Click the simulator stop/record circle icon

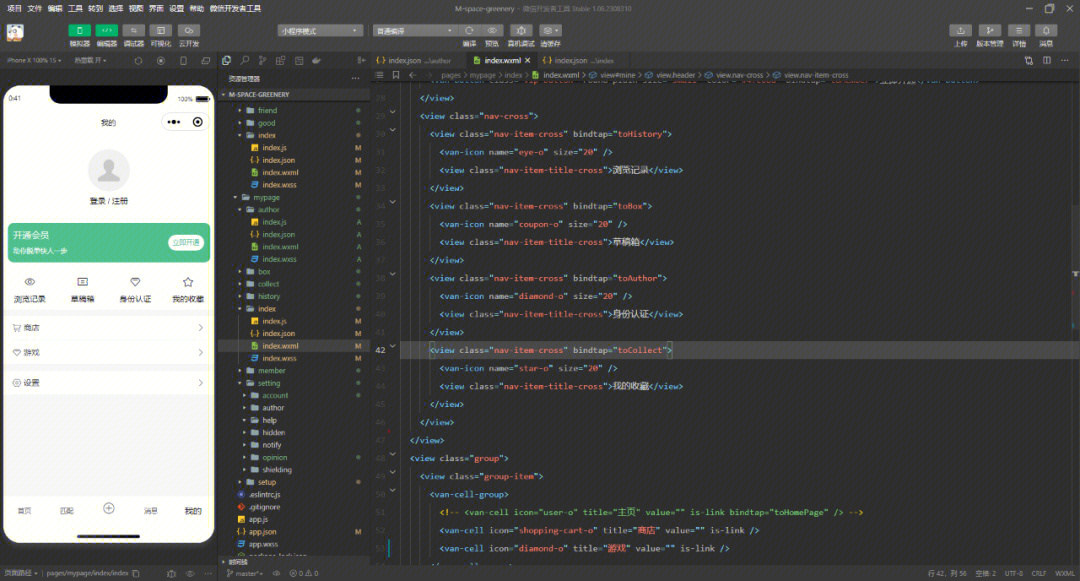coord(160,61)
